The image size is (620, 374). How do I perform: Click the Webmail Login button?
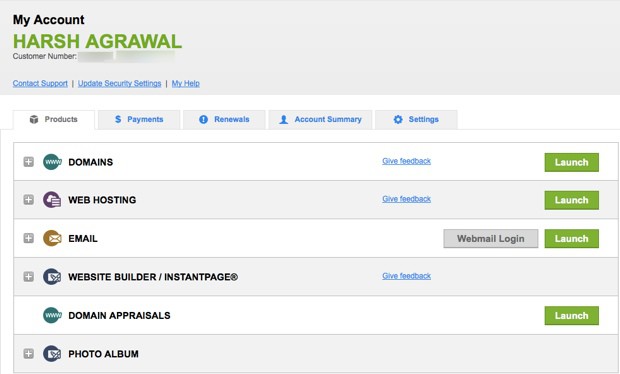click(491, 238)
